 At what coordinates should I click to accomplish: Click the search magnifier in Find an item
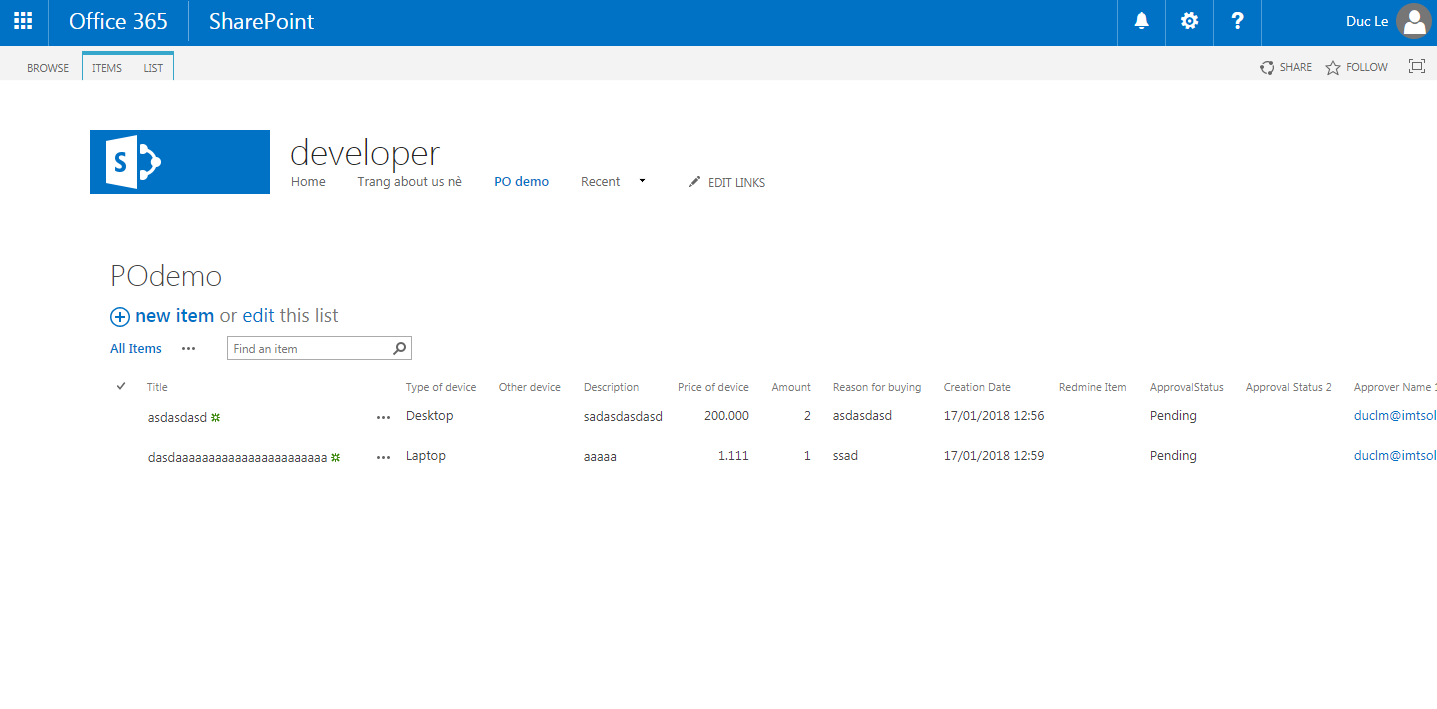399,348
